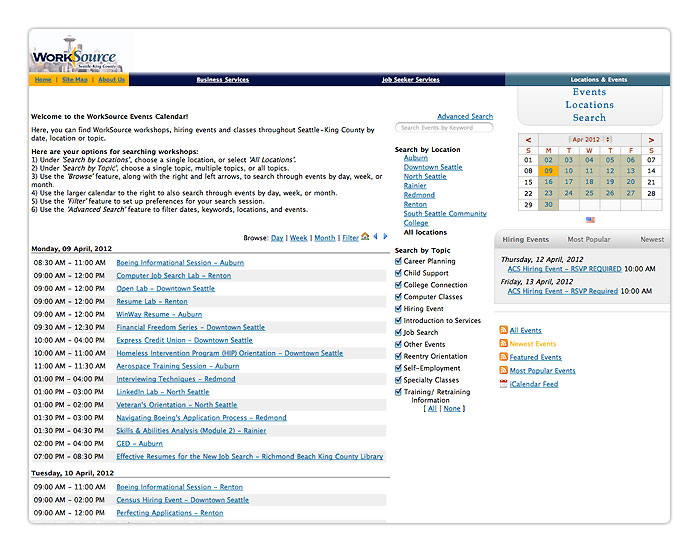Screen dimensions: 700x553
Task: Open LinkedIn Lab - North Seattle event
Action: coord(162,391)
